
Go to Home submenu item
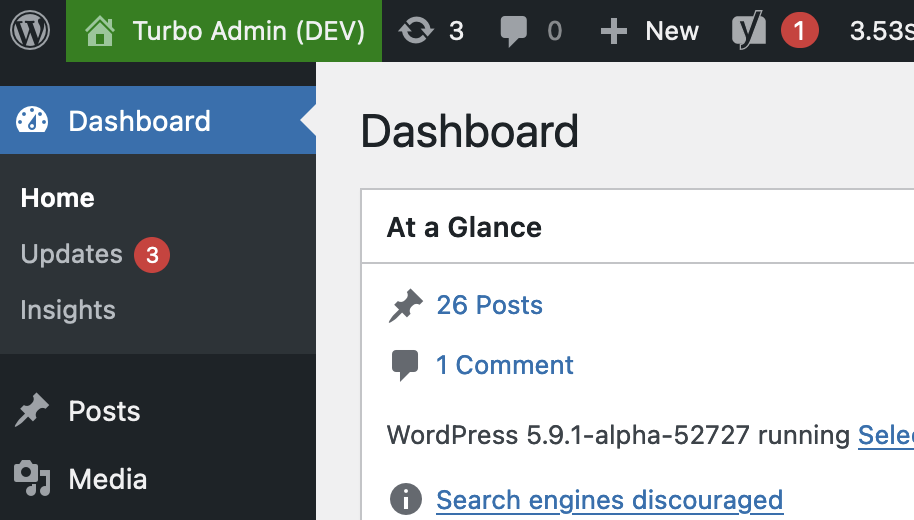click(x=58, y=198)
